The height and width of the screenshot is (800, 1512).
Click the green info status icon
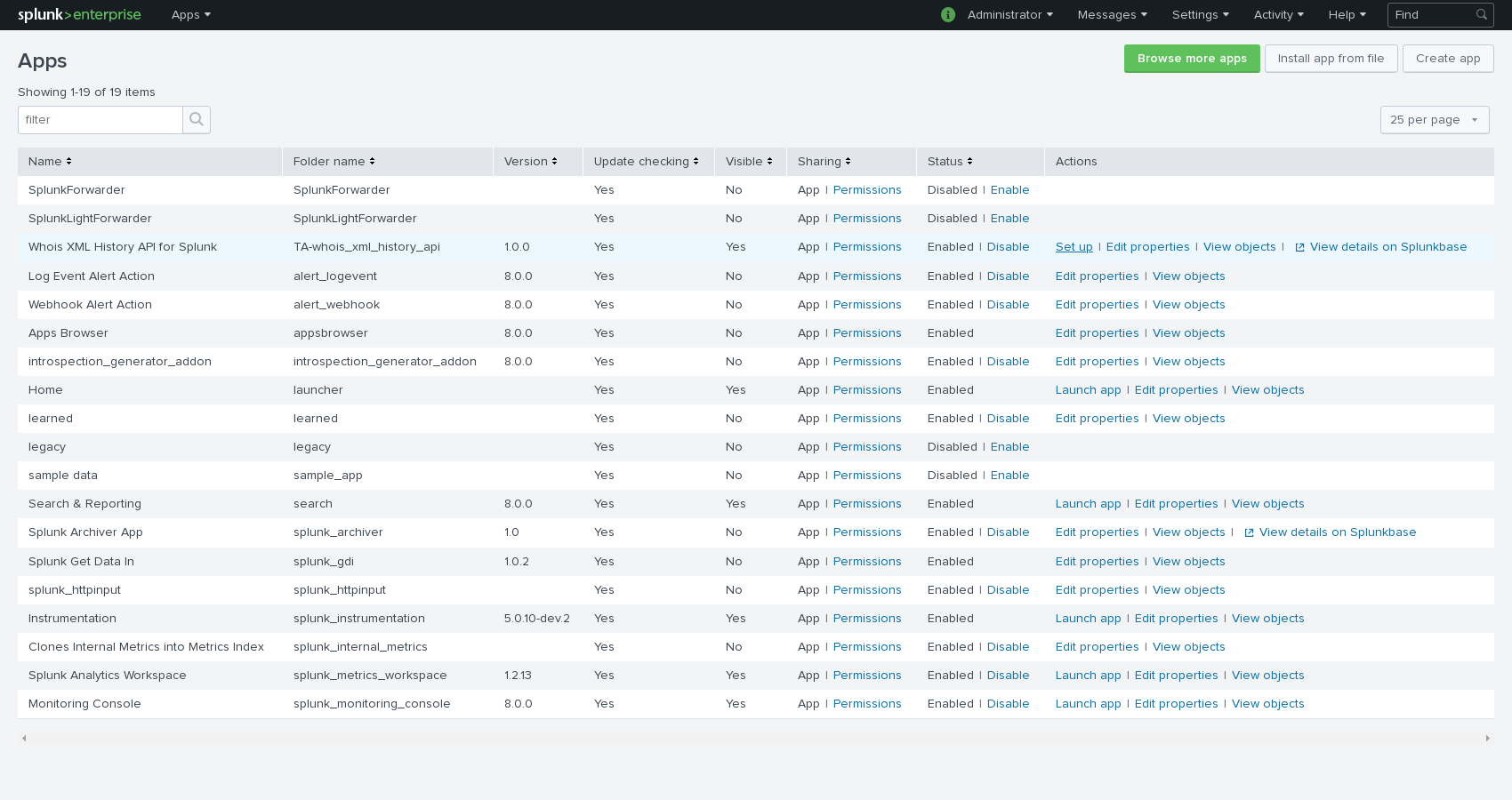click(x=948, y=14)
